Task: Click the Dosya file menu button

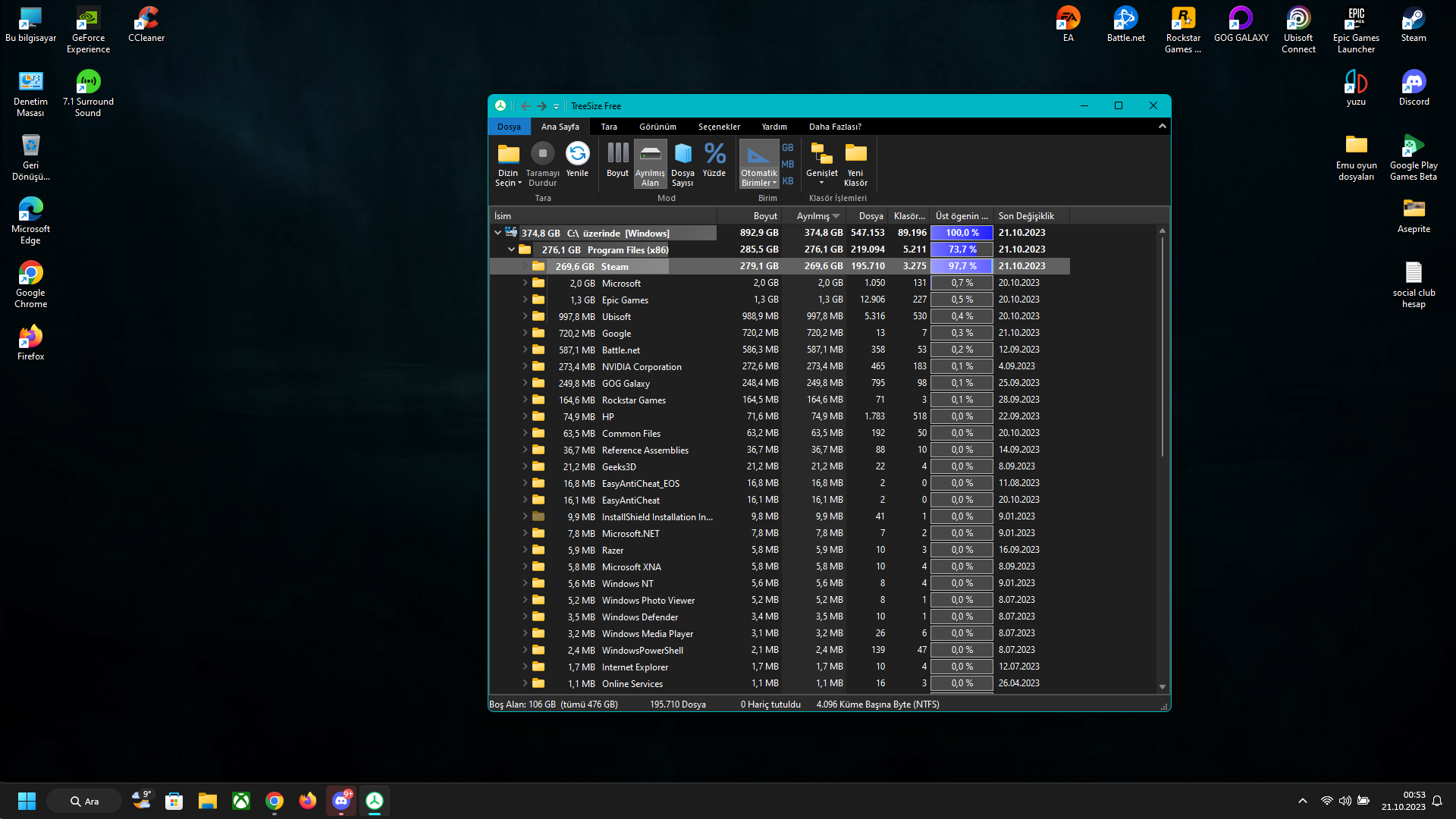Action: tap(509, 127)
